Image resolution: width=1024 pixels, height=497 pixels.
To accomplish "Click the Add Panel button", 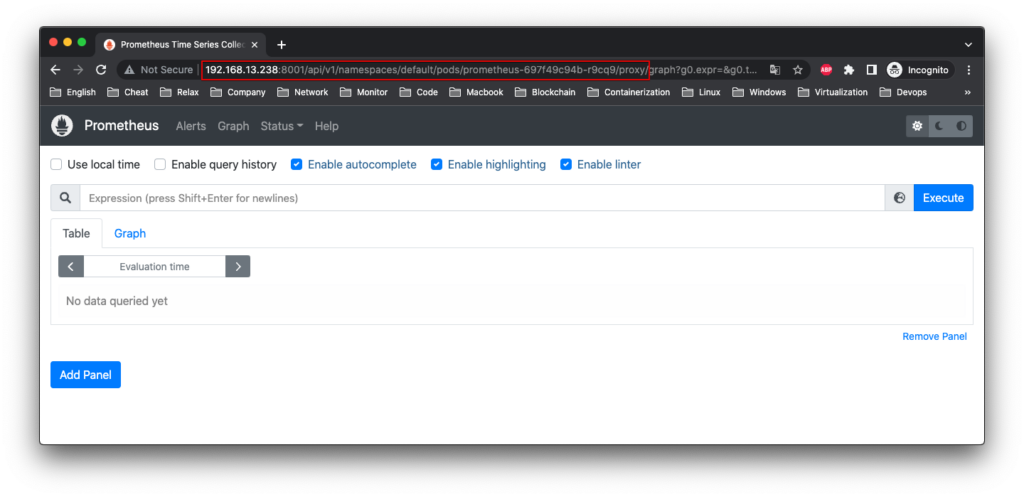I will [86, 375].
